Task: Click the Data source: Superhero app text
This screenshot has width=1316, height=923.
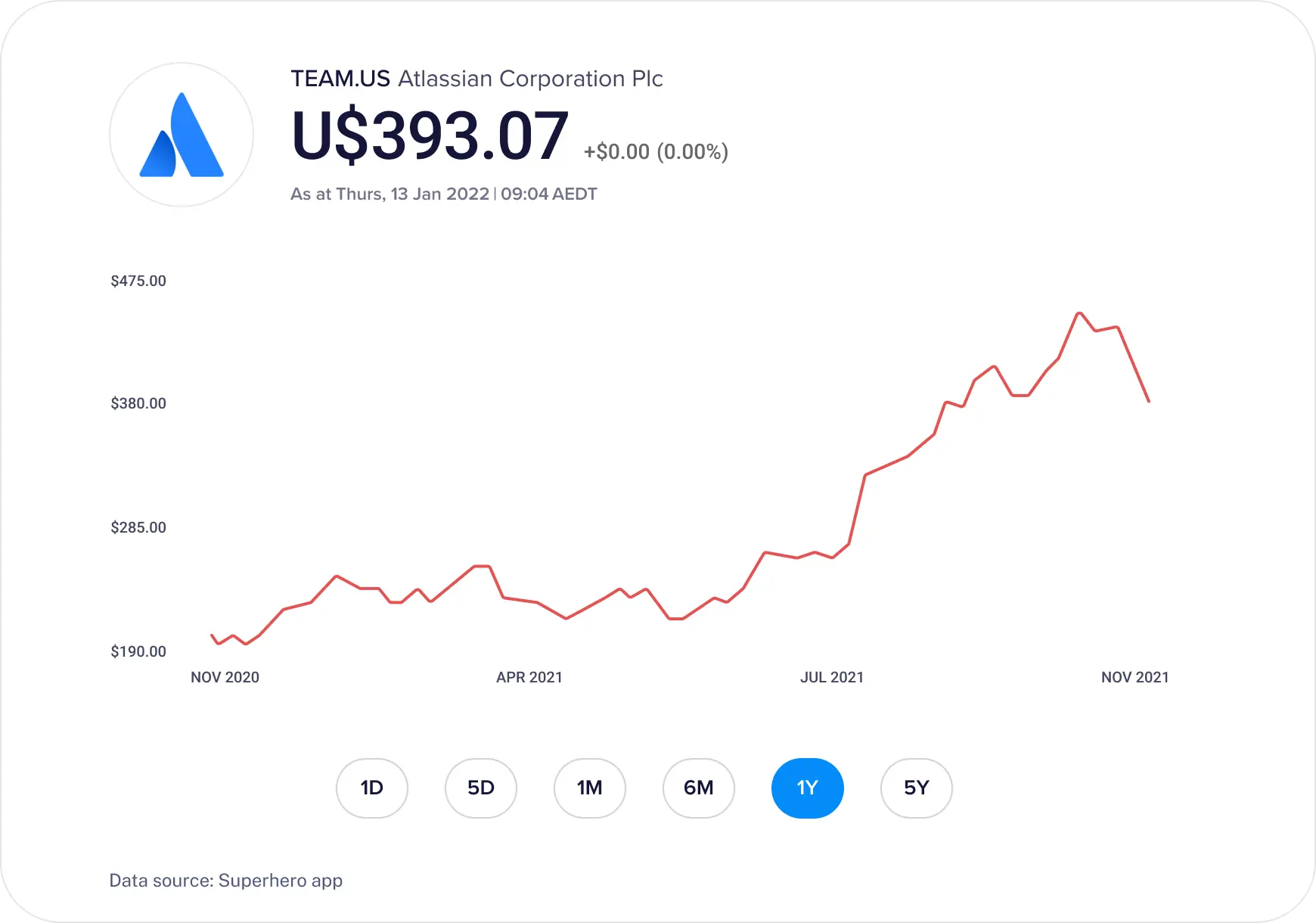Action: click(x=226, y=881)
